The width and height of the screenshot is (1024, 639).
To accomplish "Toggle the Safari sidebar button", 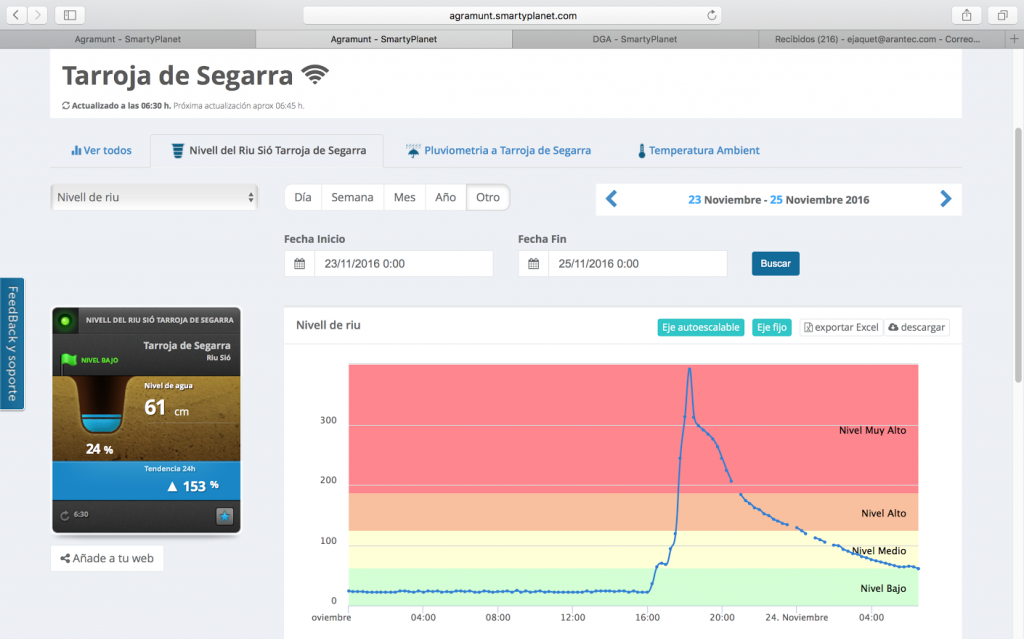I will 69,15.
